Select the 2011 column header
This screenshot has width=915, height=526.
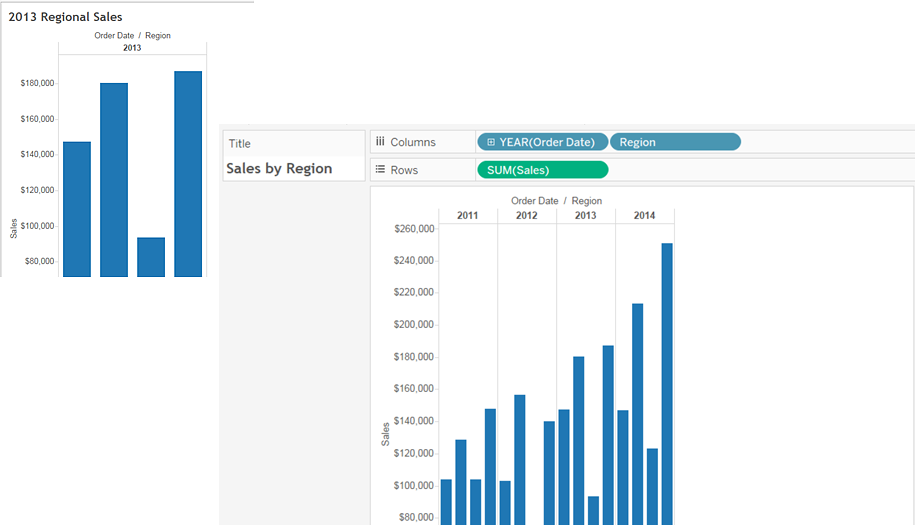[x=467, y=215]
